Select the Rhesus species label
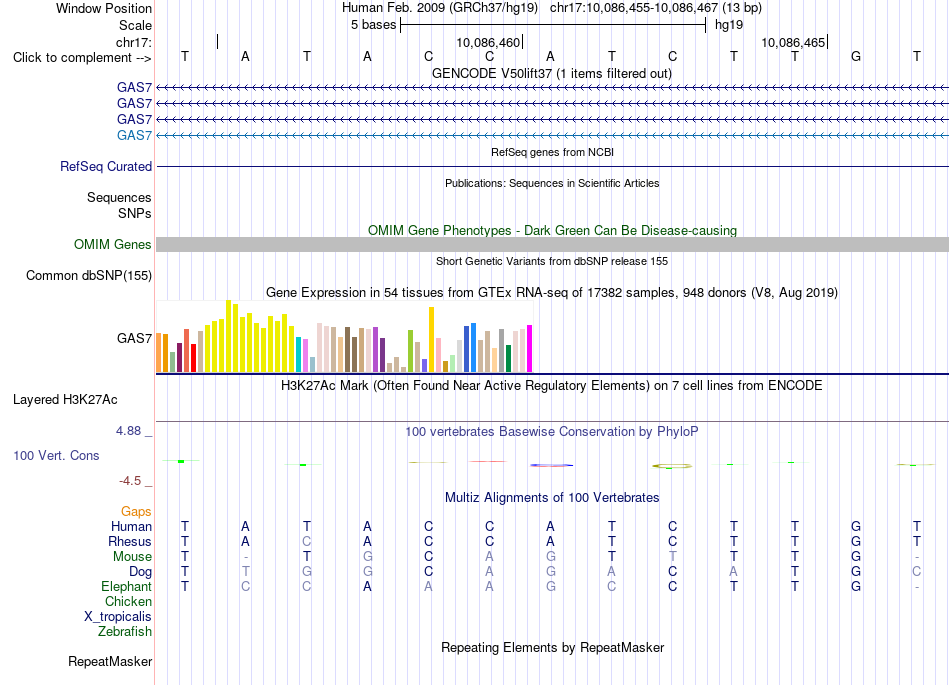This screenshot has height=685, width=950. (130, 541)
